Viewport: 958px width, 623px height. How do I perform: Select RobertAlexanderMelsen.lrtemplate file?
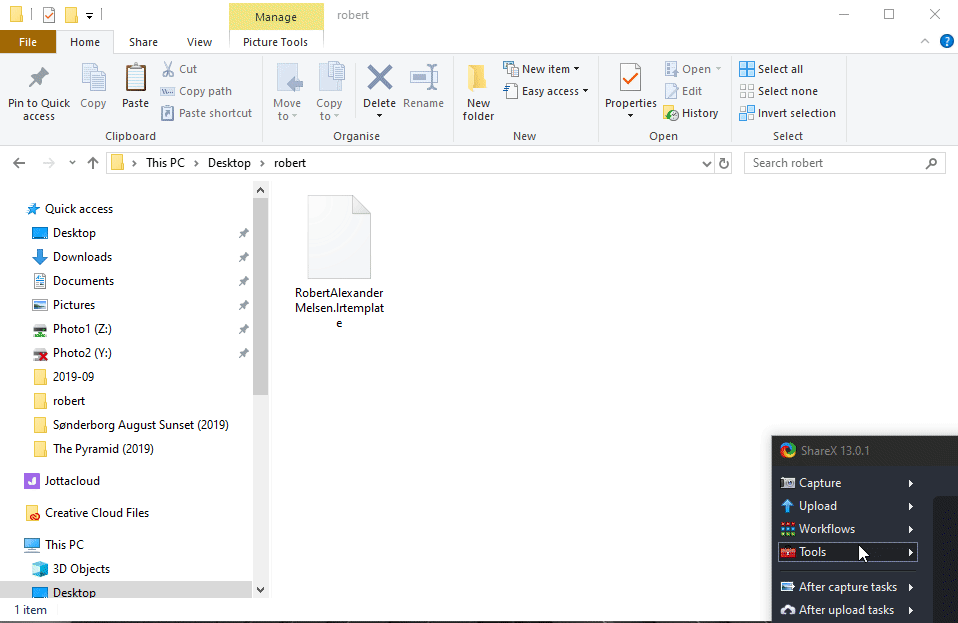339,261
